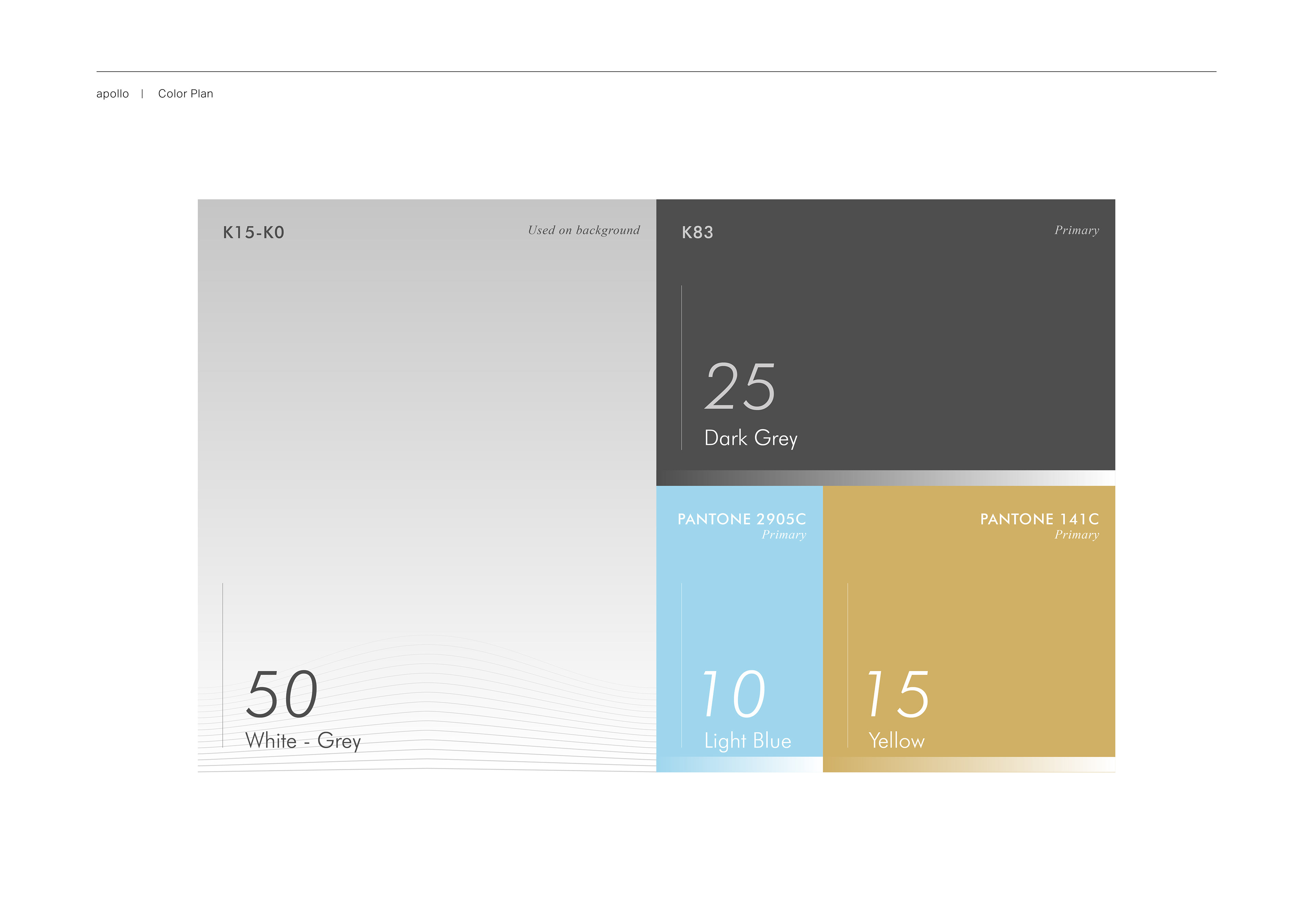Click the 'PANTONE 2905C' label
Viewport: 1316px width, 901px height.
point(741,519)
